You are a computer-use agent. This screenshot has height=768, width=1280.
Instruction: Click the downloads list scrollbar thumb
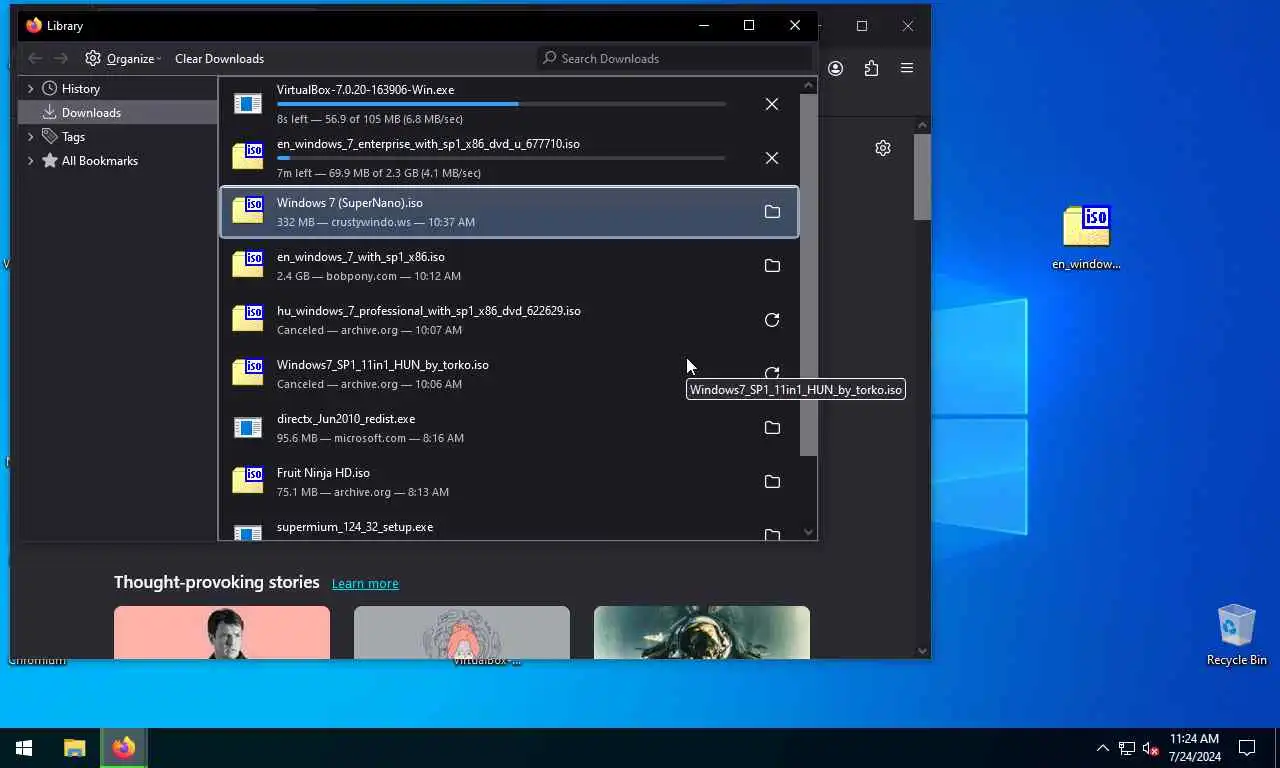coord(809,275)
